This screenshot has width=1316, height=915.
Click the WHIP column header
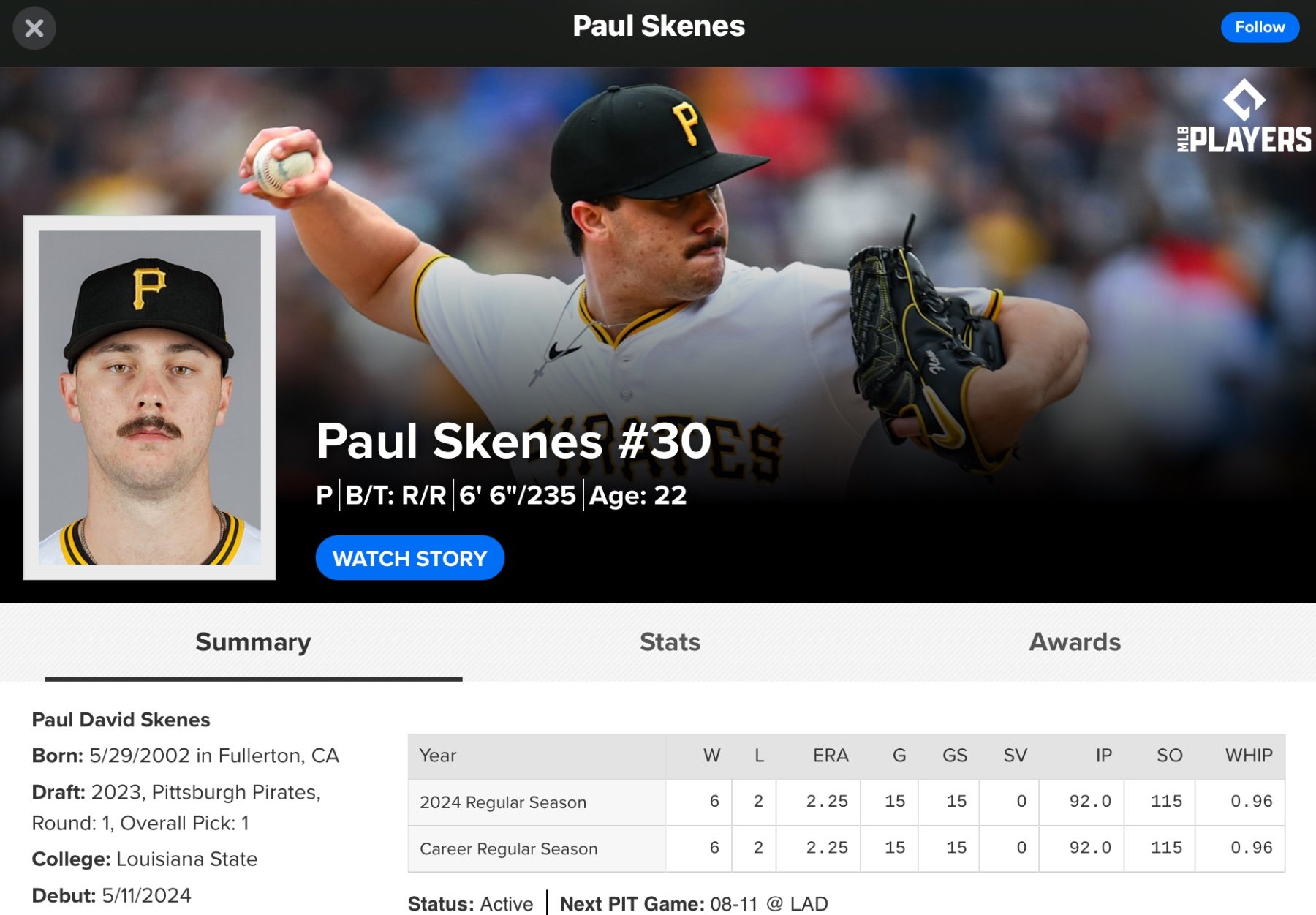point(1248,756)
